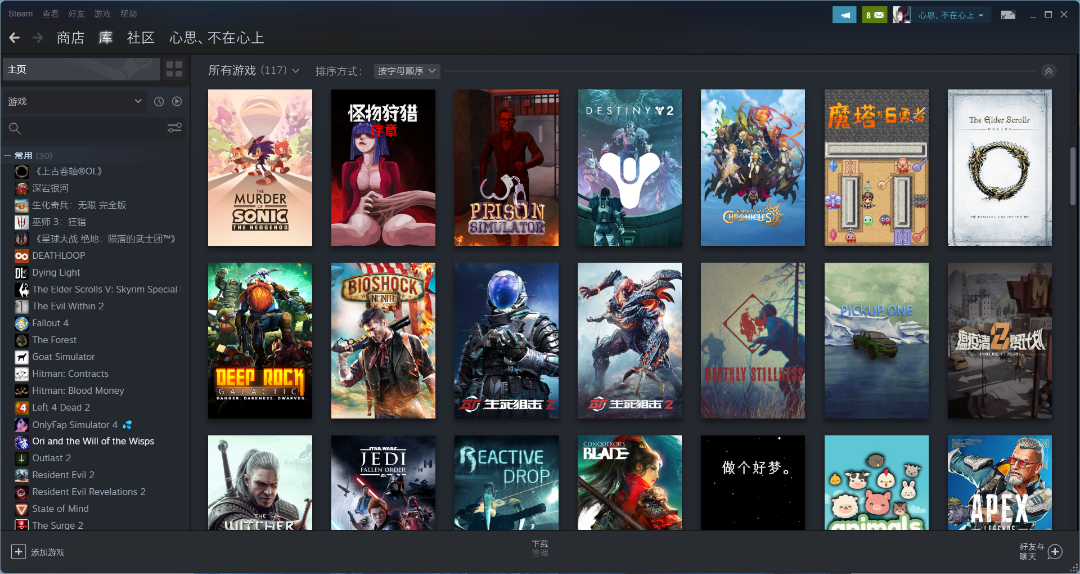
Task: Open the 所有游戏 (117) dropdown
Action: (253, 70)
